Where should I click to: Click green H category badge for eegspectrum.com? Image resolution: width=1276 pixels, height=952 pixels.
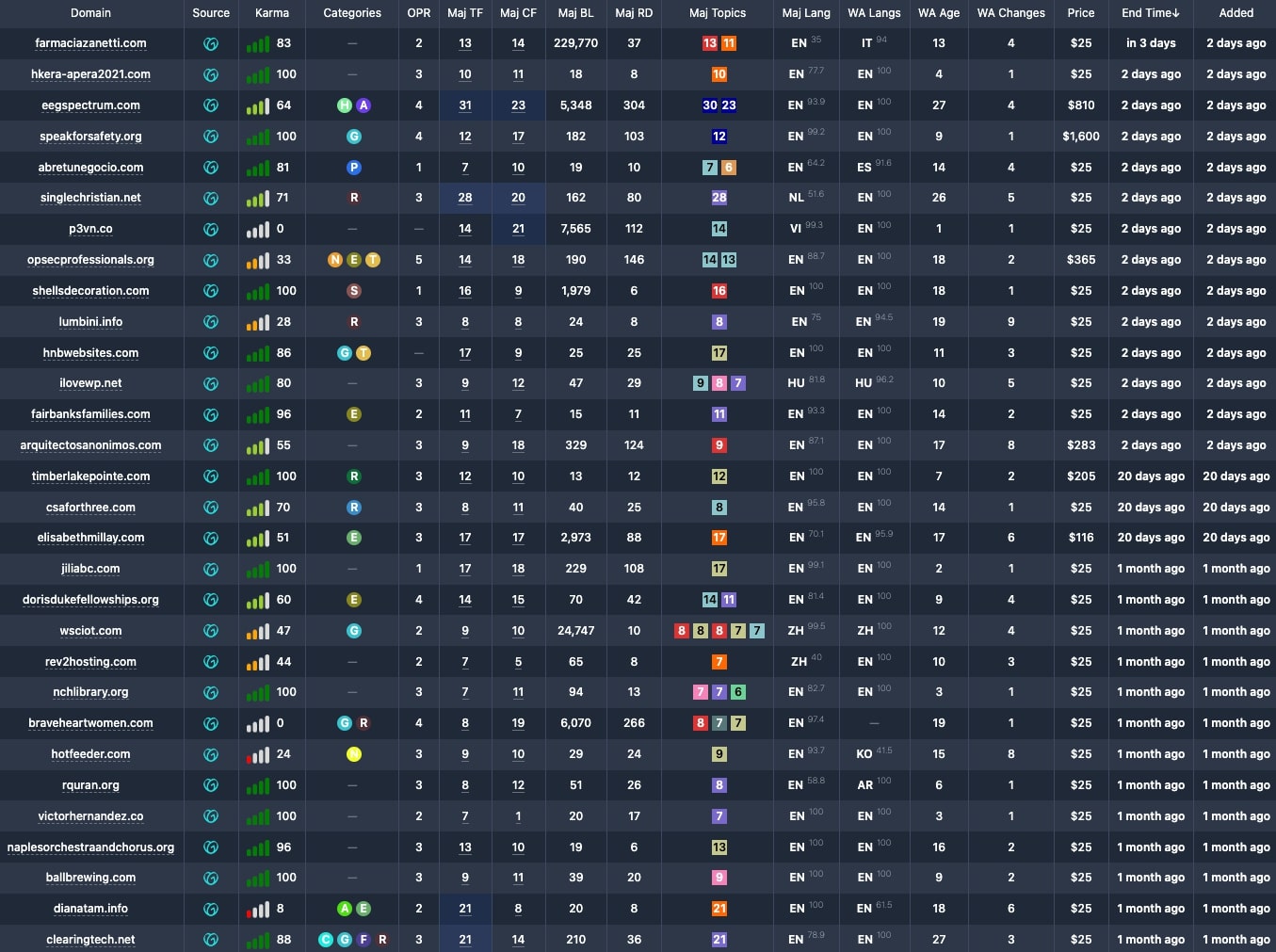pos(345,105)
